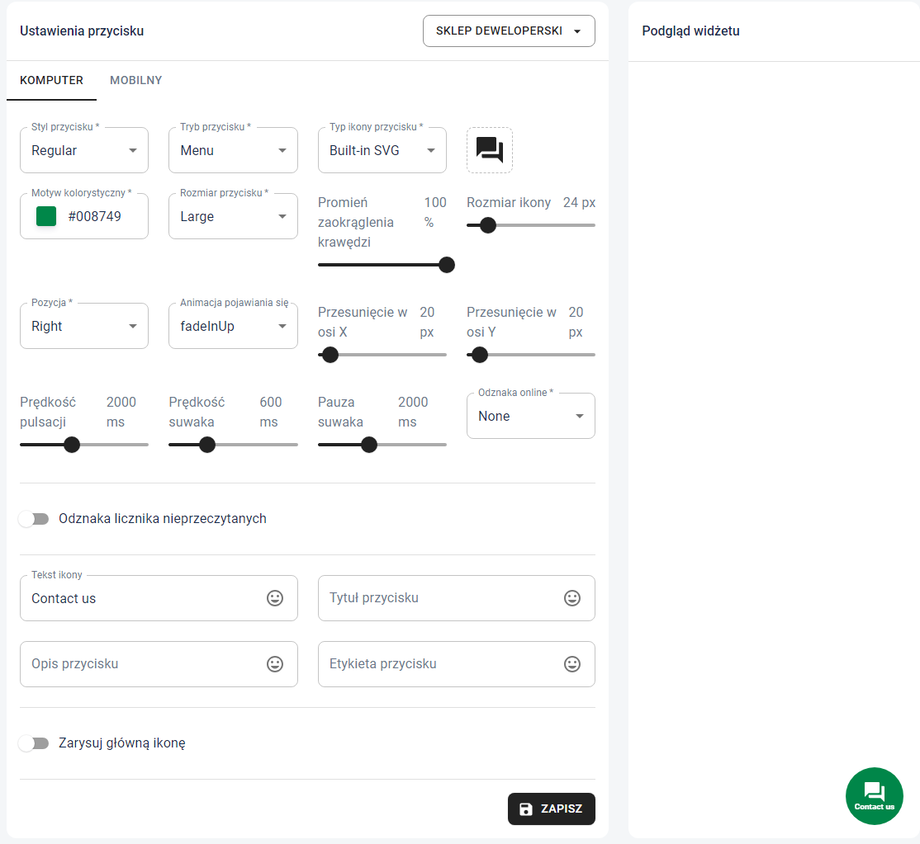The height and width of the screenshot is (844, 920).
Task: Click the green Contact us widget button
Action: tap(874, 796)
